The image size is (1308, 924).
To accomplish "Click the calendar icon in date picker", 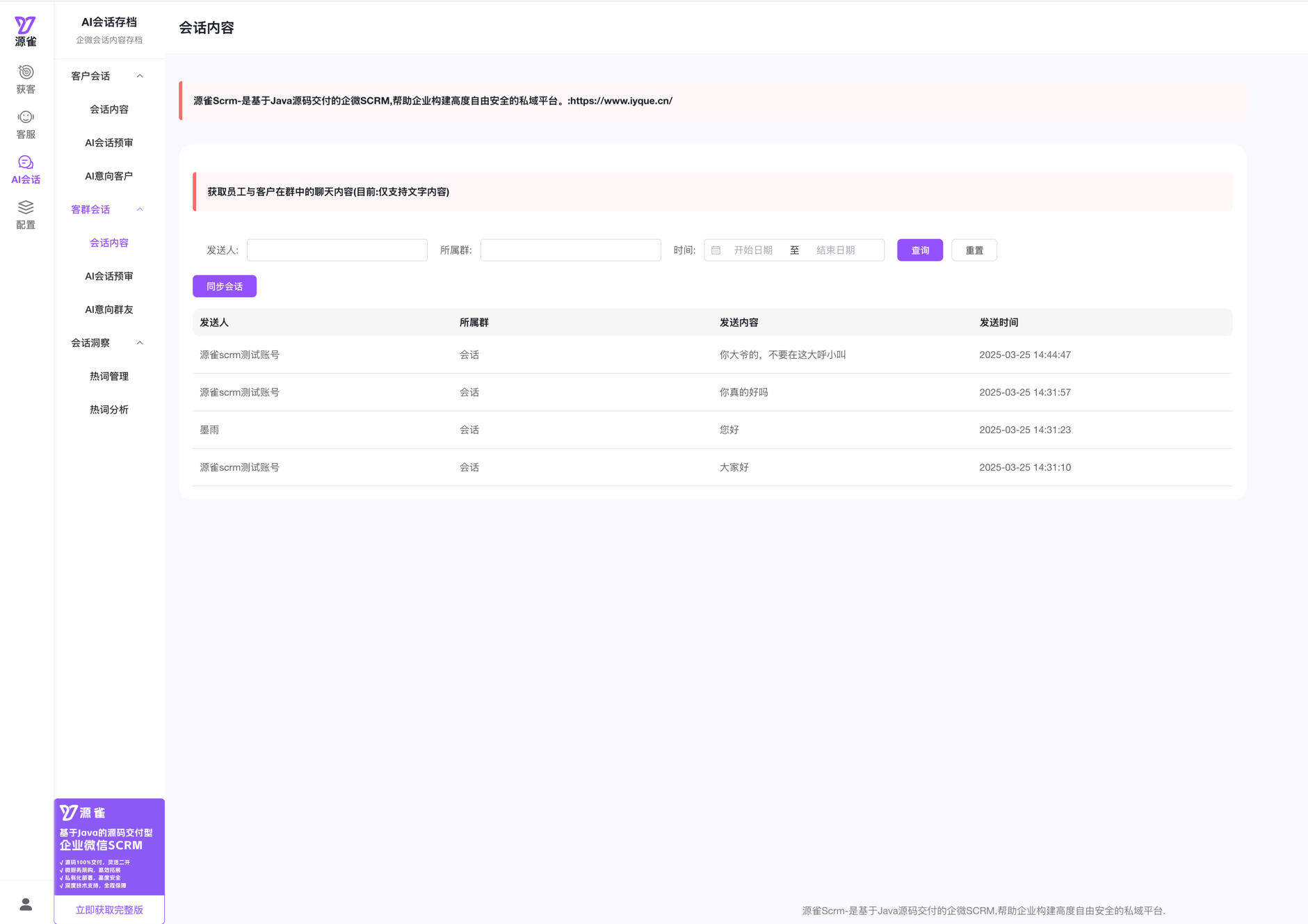I will pyautogui.click(x=716, y=250).
